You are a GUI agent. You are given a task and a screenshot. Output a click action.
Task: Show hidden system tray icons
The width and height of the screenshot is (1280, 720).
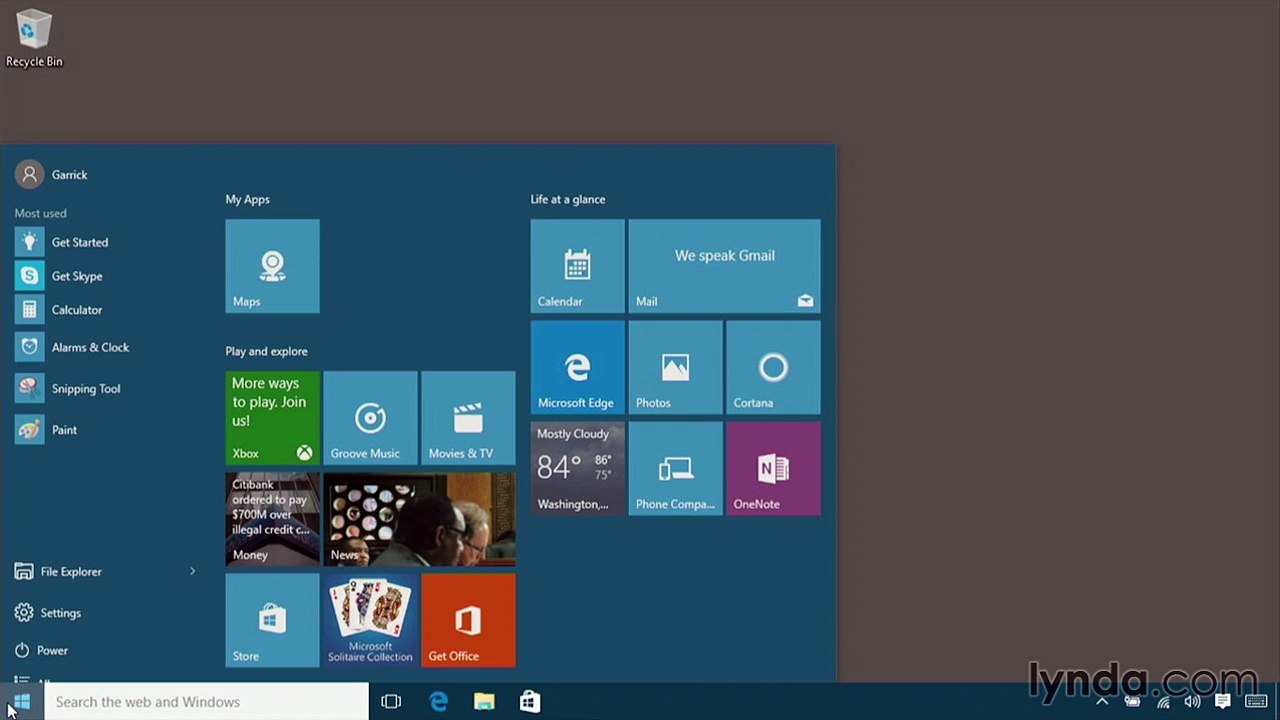tap(1102, 702)
